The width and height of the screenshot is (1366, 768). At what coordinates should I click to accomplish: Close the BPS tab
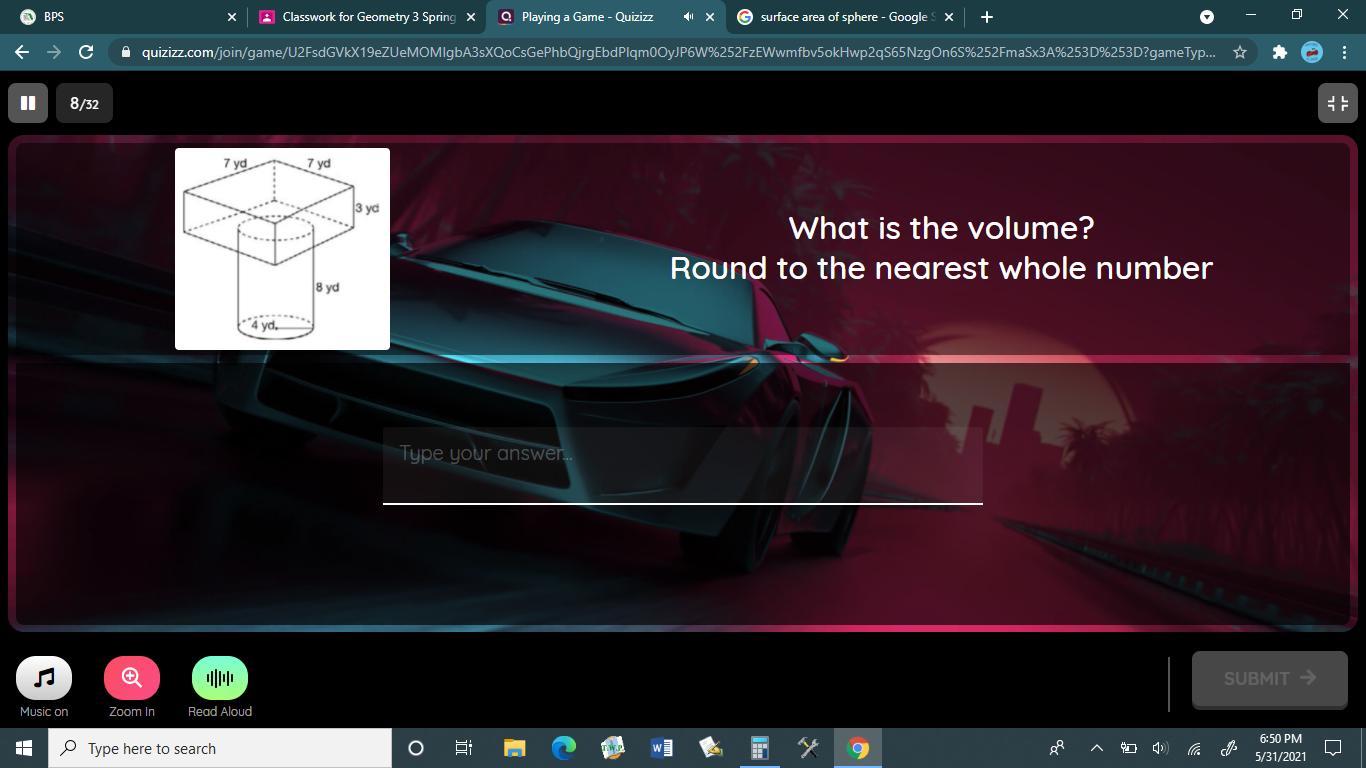232,17
